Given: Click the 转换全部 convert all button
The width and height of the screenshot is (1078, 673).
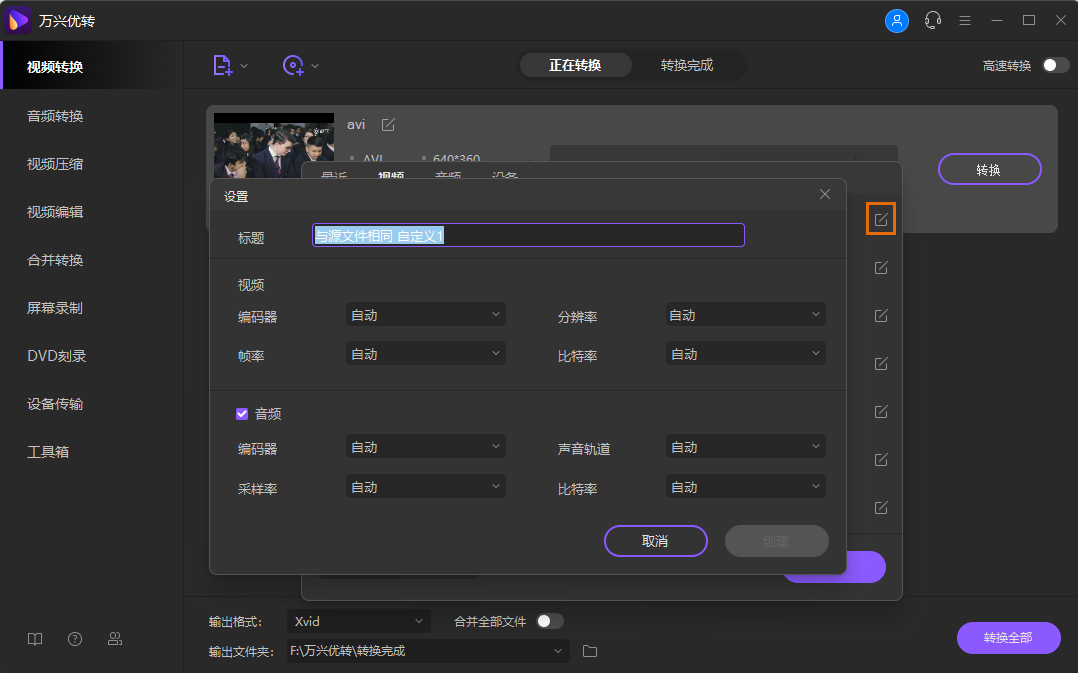Looking at the screenshot, I should [x=1008, y=638].
